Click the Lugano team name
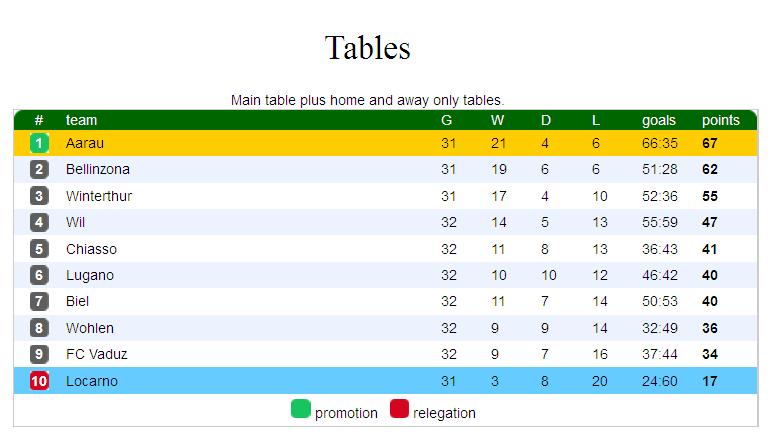 tap(90, 275)
